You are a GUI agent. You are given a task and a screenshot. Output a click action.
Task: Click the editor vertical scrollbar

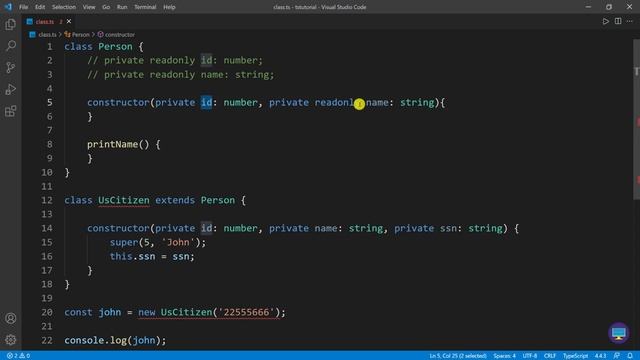pos(636,119)
